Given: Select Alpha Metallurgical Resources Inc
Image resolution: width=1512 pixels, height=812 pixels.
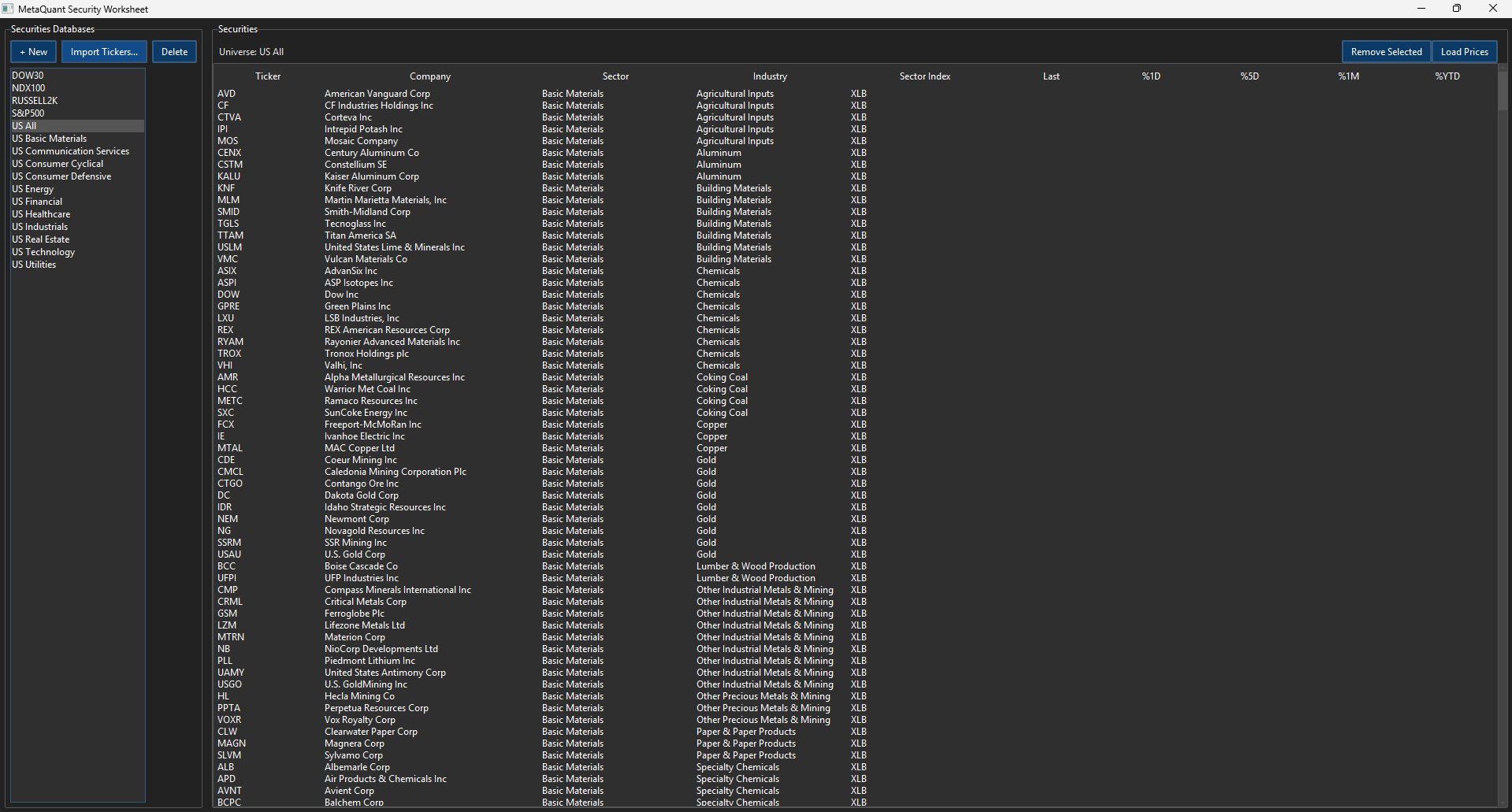Looking at the screenshot, I should (395, 377).
